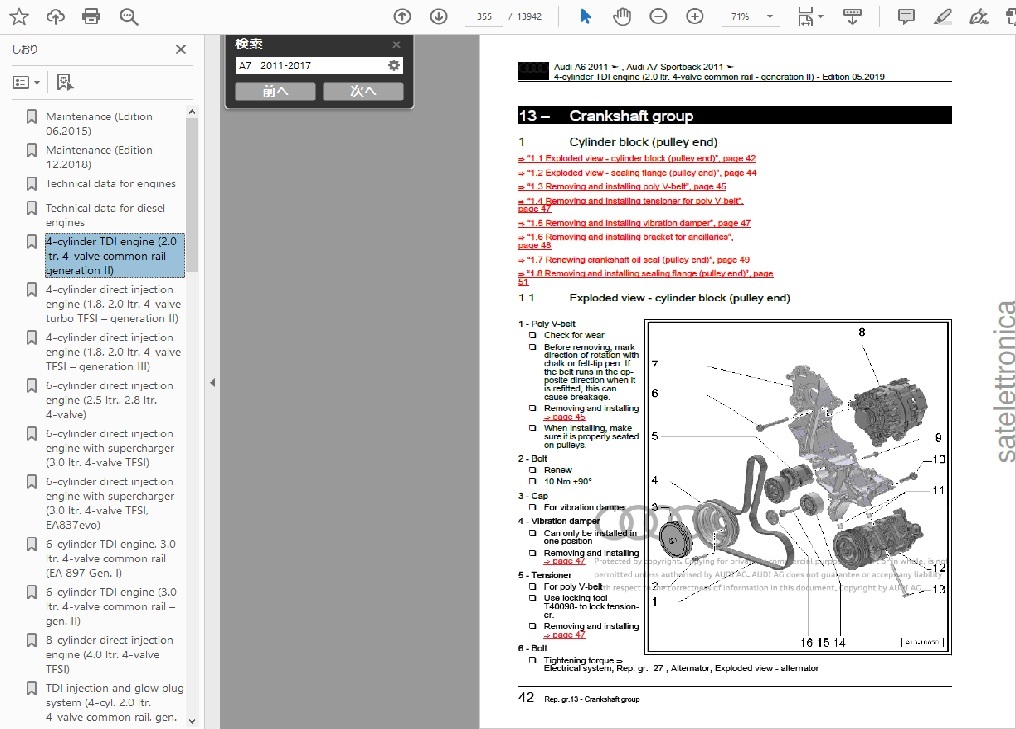
Task: Open search settings gear icon
Action: click(393, 65)
